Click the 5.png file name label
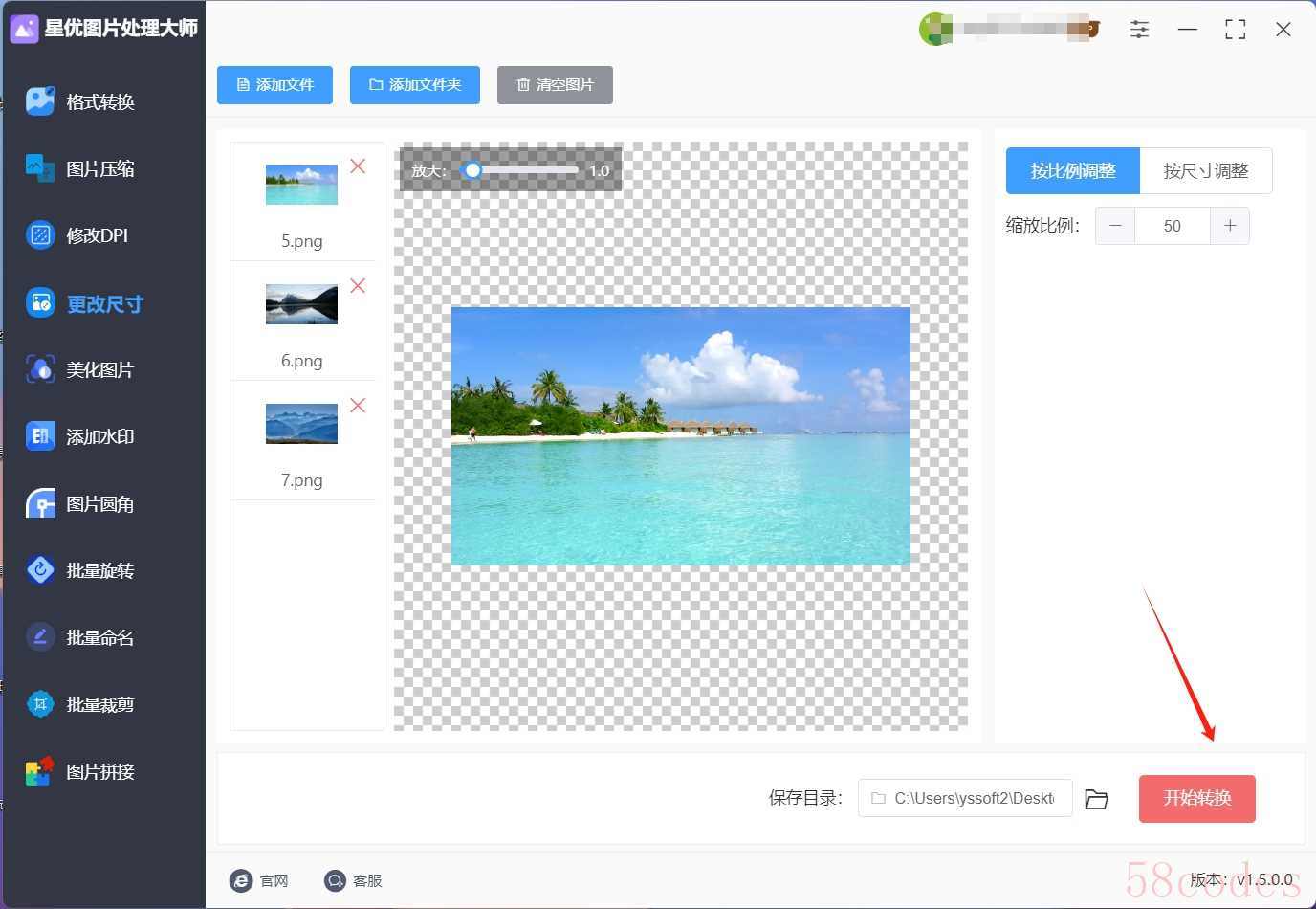The height and width of the screenshot is (909, 1316). (x=302, y=241)
